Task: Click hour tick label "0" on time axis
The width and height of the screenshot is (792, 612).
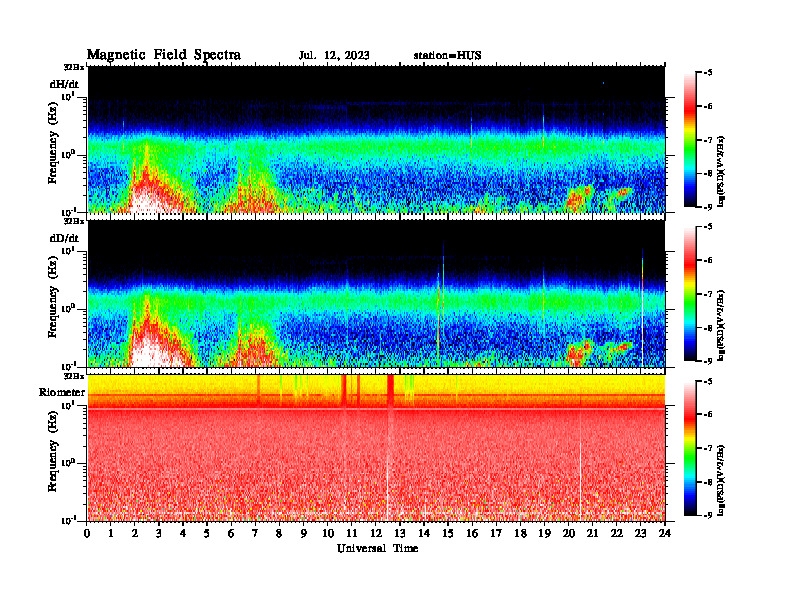Action: tap(87, 533)
